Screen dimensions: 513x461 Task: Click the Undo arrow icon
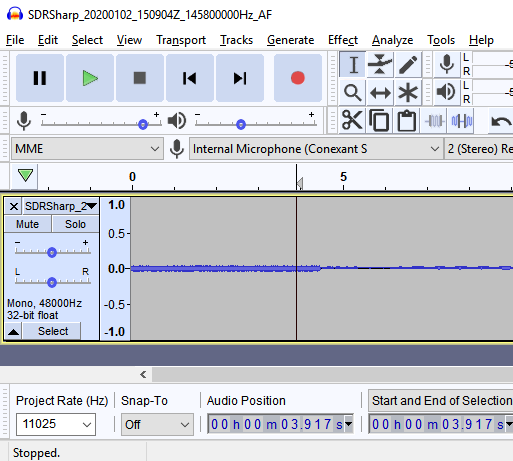click(500, 121)
